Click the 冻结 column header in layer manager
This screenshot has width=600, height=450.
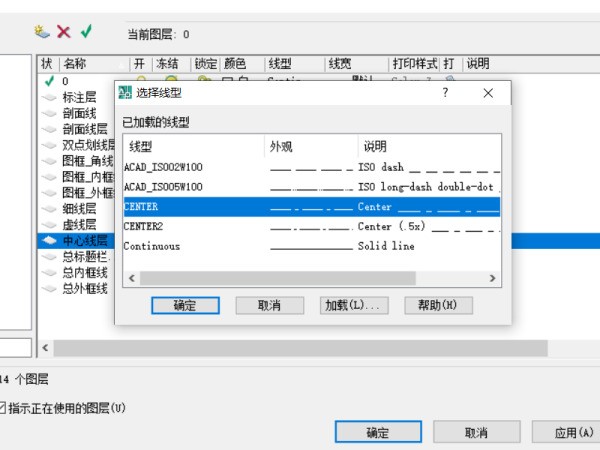pos(171,64)
